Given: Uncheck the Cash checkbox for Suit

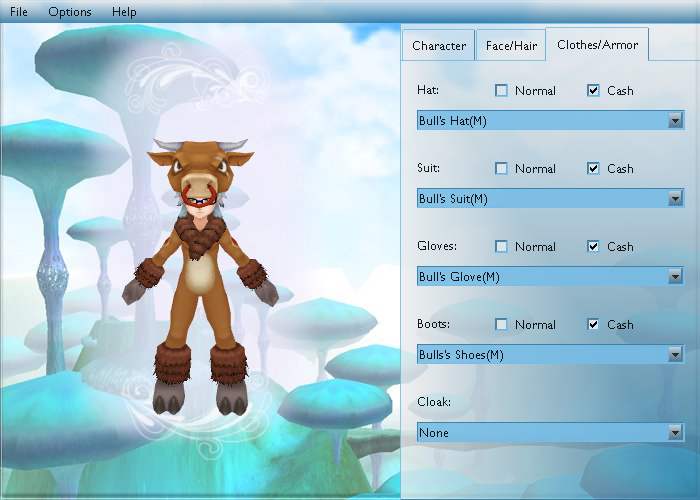Looking at the screenshot, I should pyautogui.click(x=593, y=168).
